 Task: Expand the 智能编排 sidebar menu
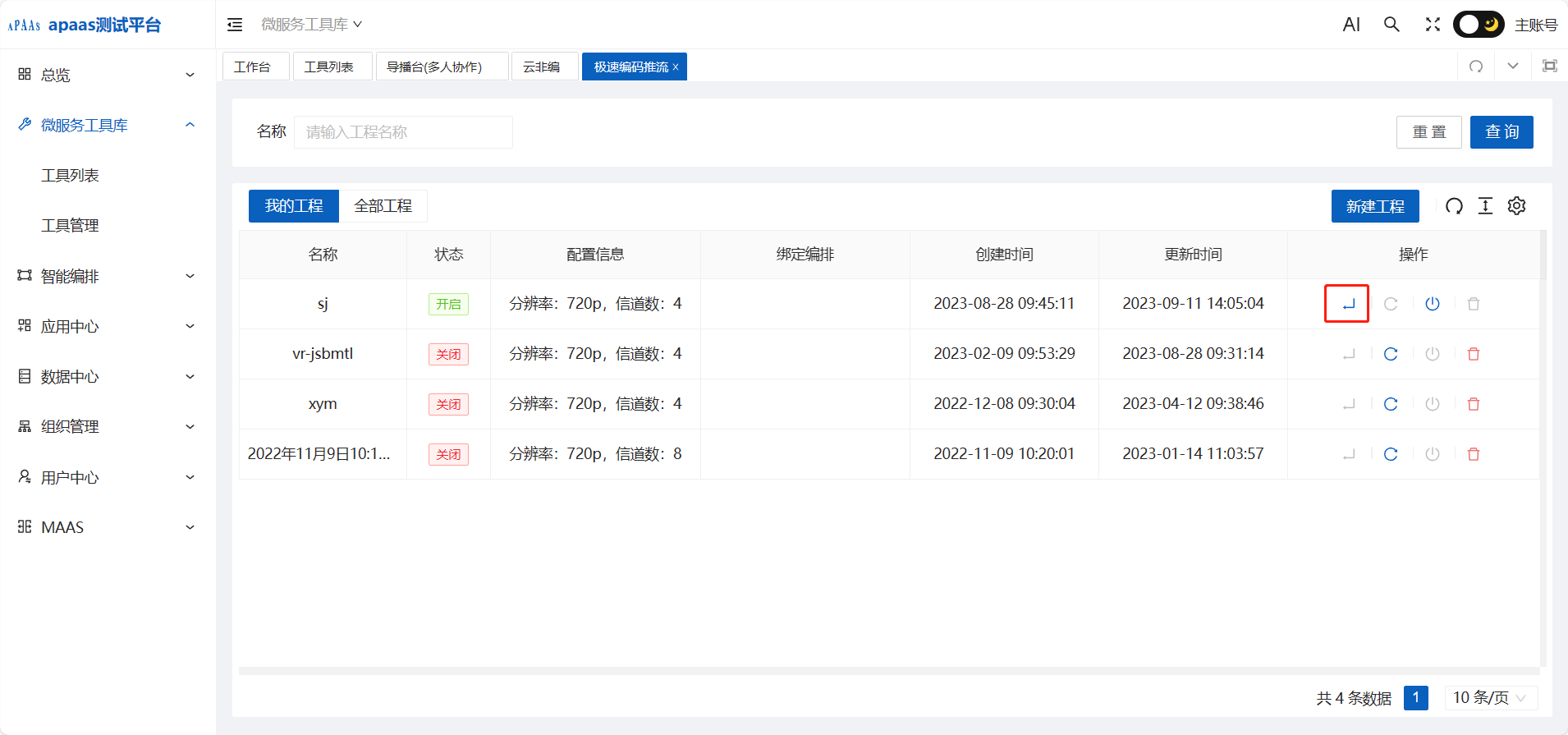pos(107,277)
